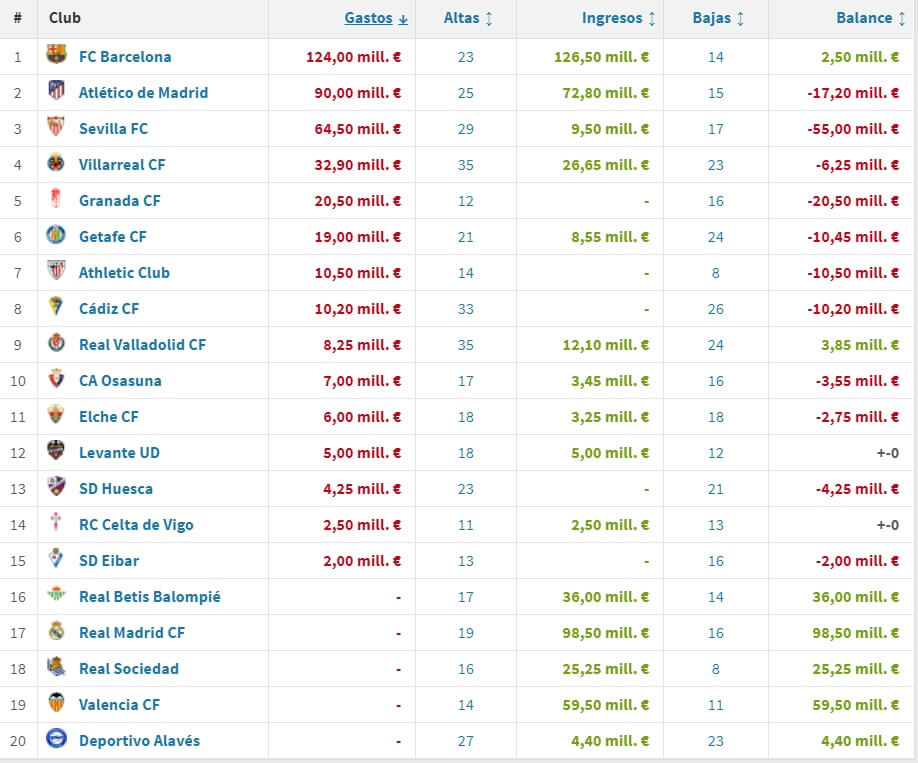This screenshot has height=763, width=918.
Task: Open the Real Madrid CF link
Action: coord(132,633)
